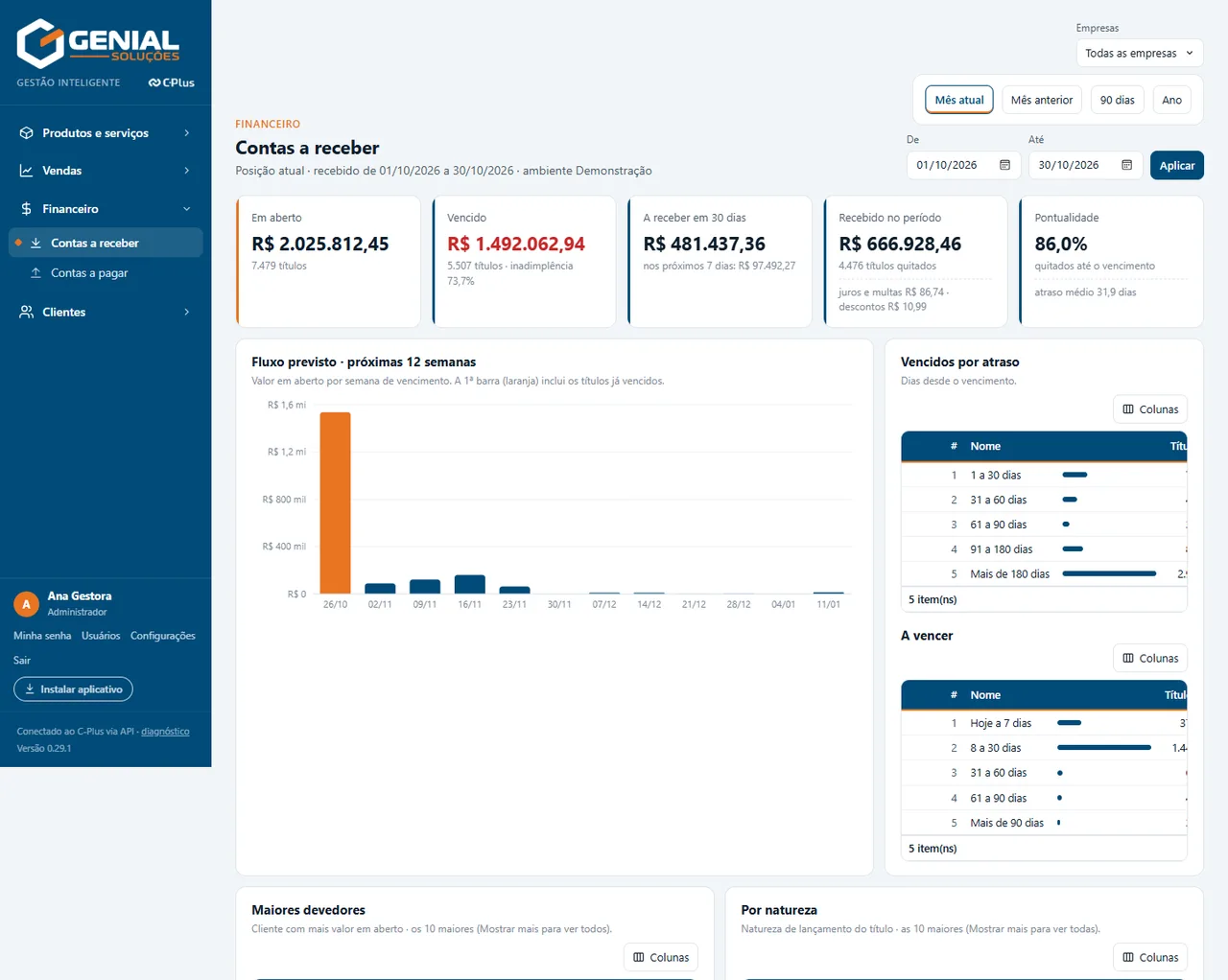Click the Genial Soluções logo
This screenshot has height=980, width=1228.
point(98,41)
